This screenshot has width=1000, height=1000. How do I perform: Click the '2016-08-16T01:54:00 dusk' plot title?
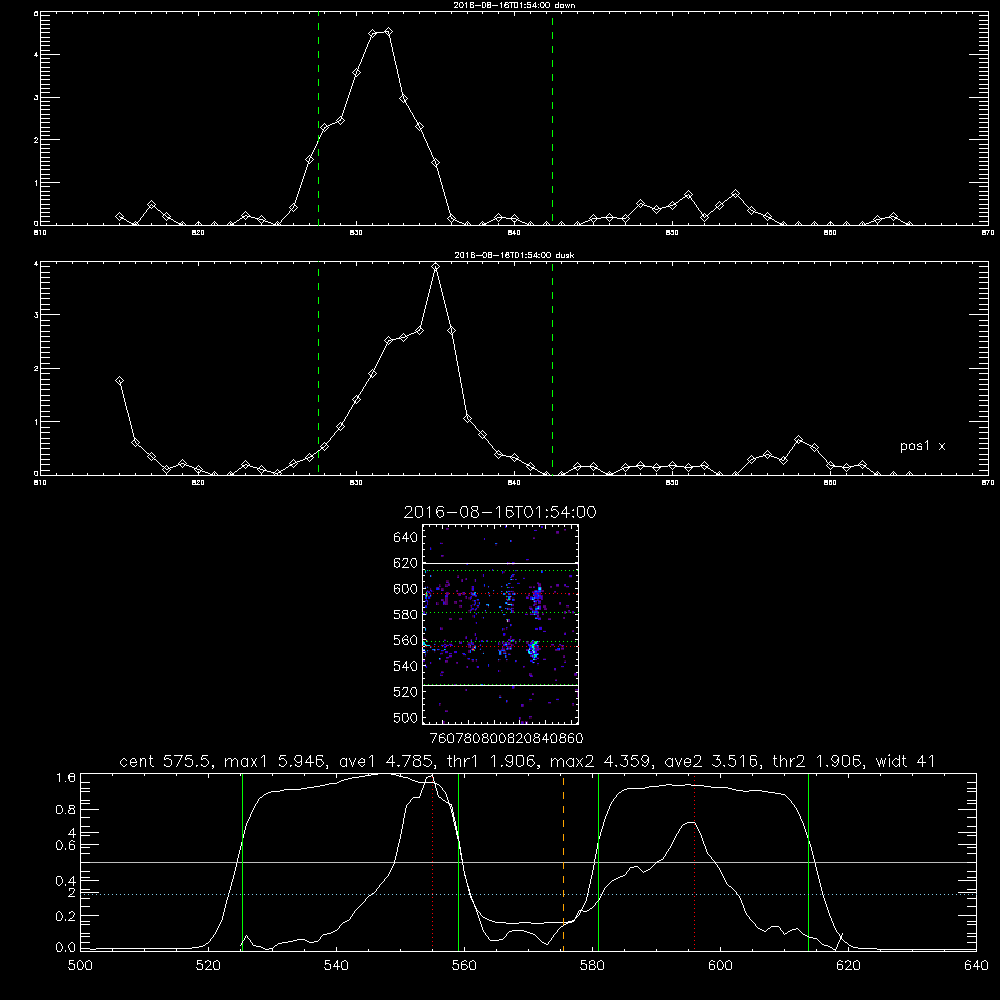514,255
